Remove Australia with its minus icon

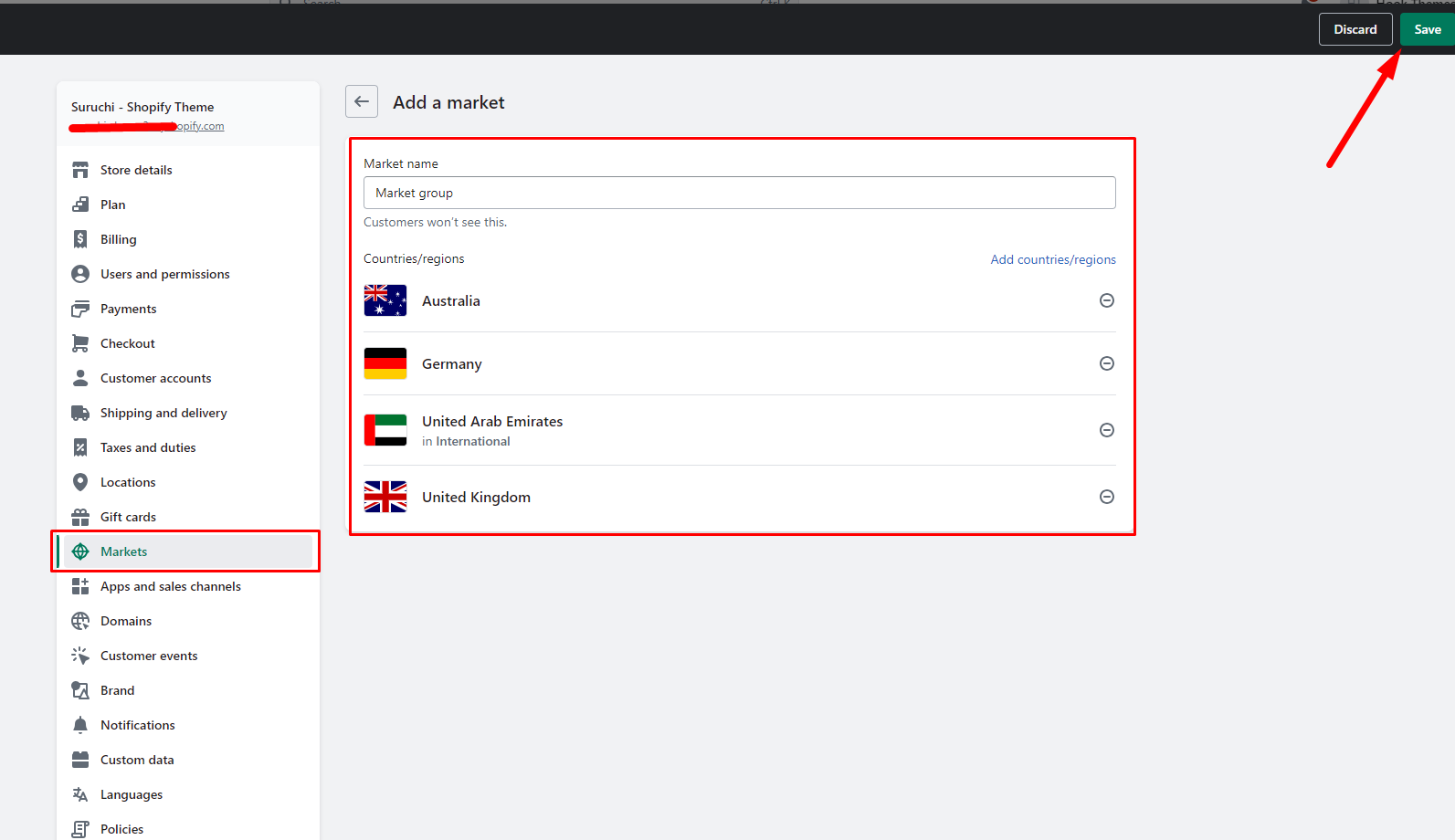pyautogui.click(x=1106, y=300)
